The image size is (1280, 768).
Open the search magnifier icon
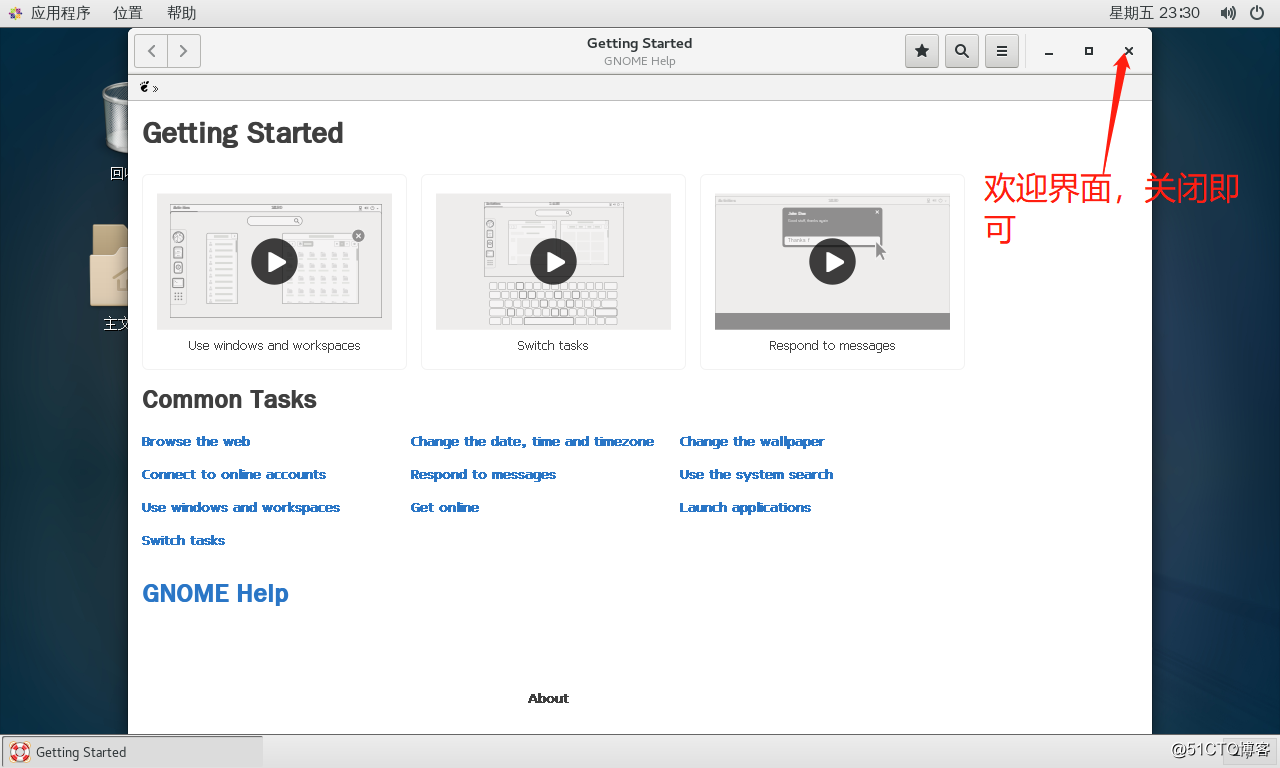click(962, 51)
